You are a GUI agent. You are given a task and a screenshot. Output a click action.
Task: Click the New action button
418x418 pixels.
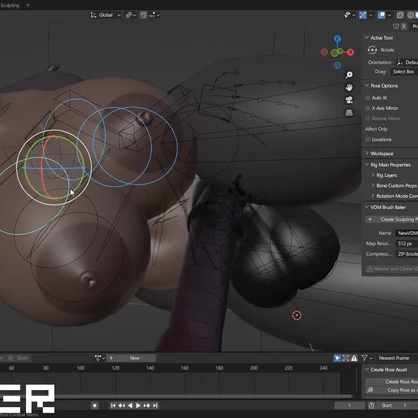tap(135, 358)
